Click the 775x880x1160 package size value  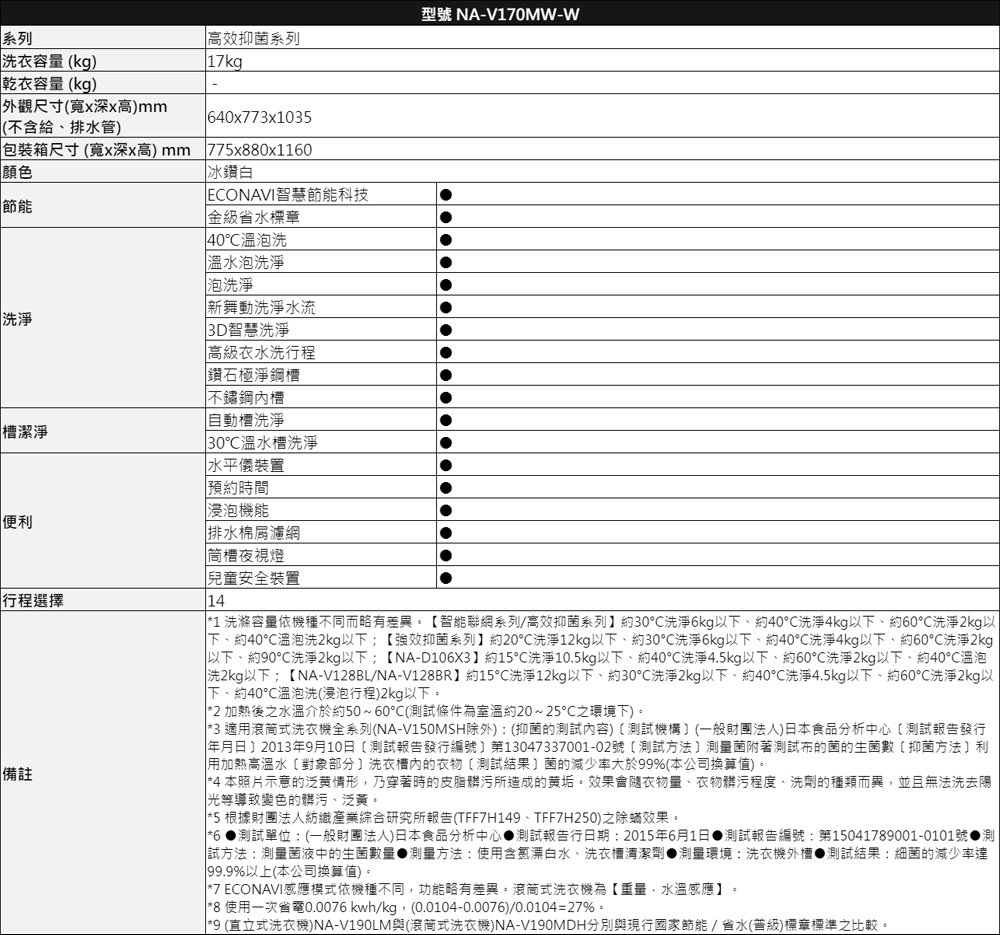click(259, 151)
